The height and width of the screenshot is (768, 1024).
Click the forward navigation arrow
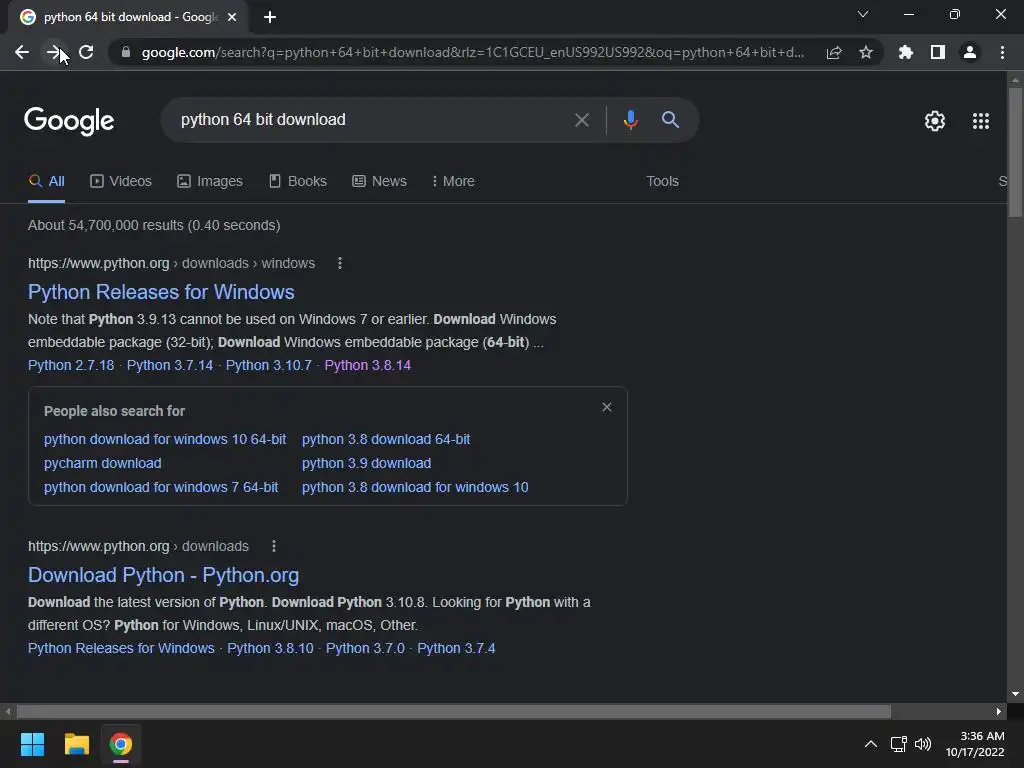click(54, 52)
